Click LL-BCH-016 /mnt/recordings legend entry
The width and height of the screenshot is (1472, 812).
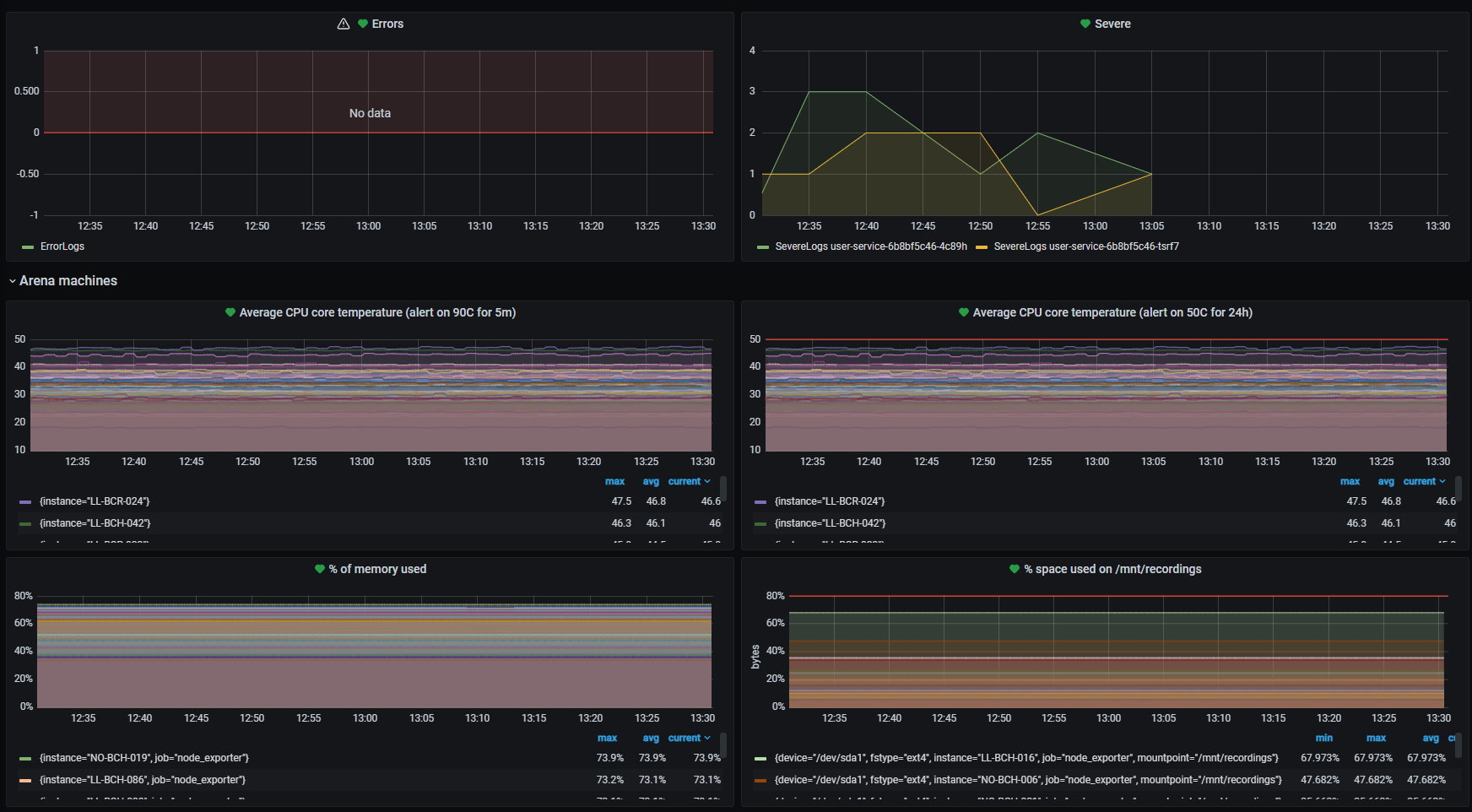(x=1026, y=758)
